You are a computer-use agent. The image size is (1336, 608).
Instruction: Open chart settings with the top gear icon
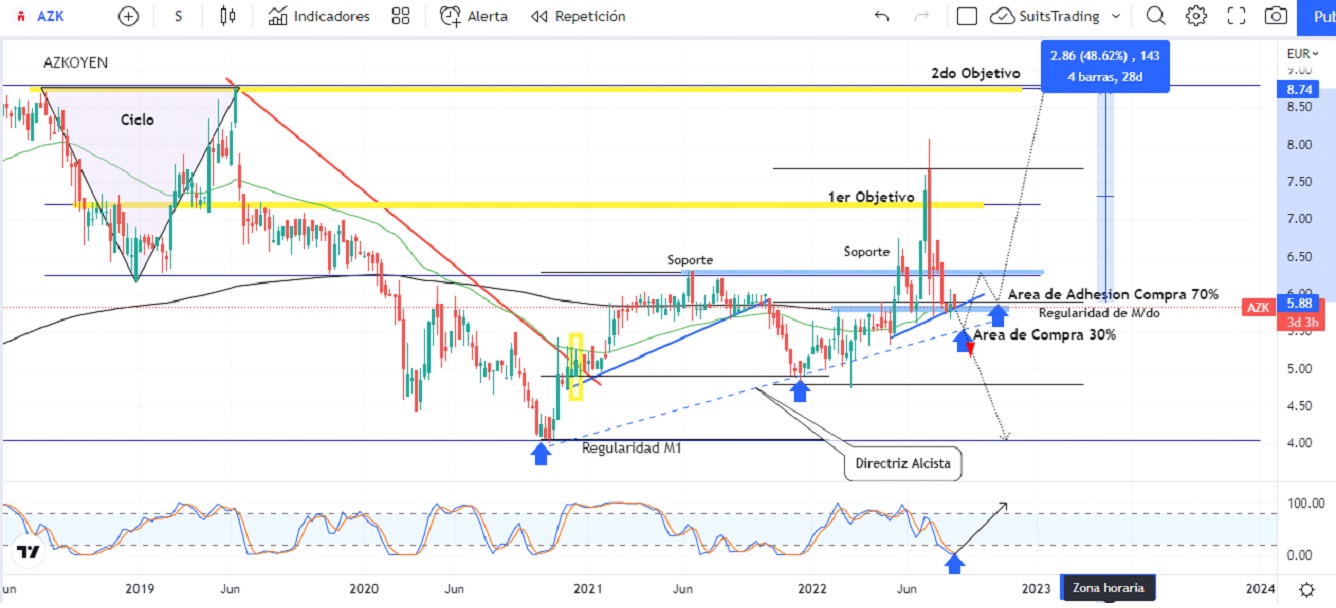click(1196, 16)
